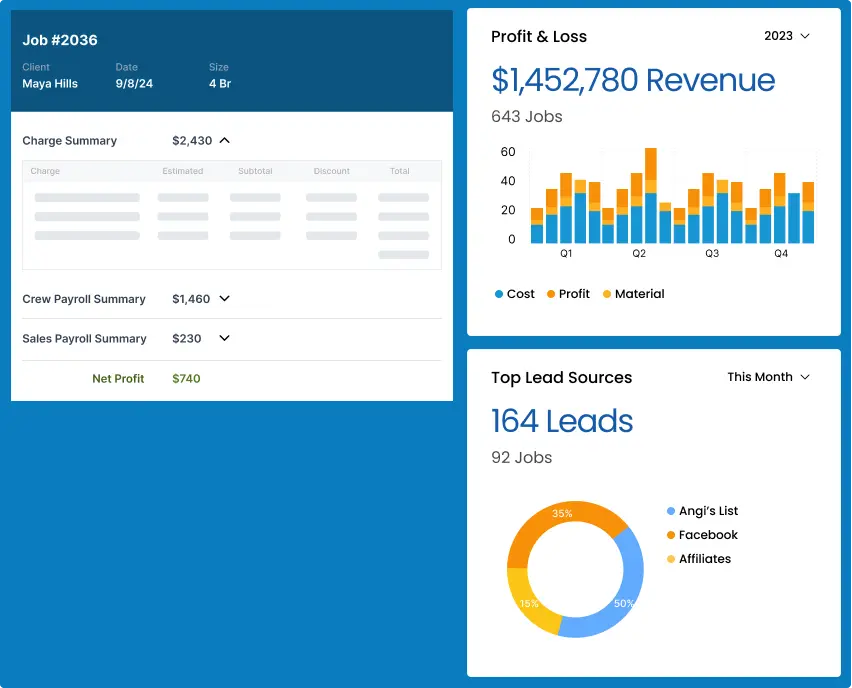This screenshot has width=852, height=688.
Task: Click the 15% yellow donut segment
Action: tap(528, 603)
